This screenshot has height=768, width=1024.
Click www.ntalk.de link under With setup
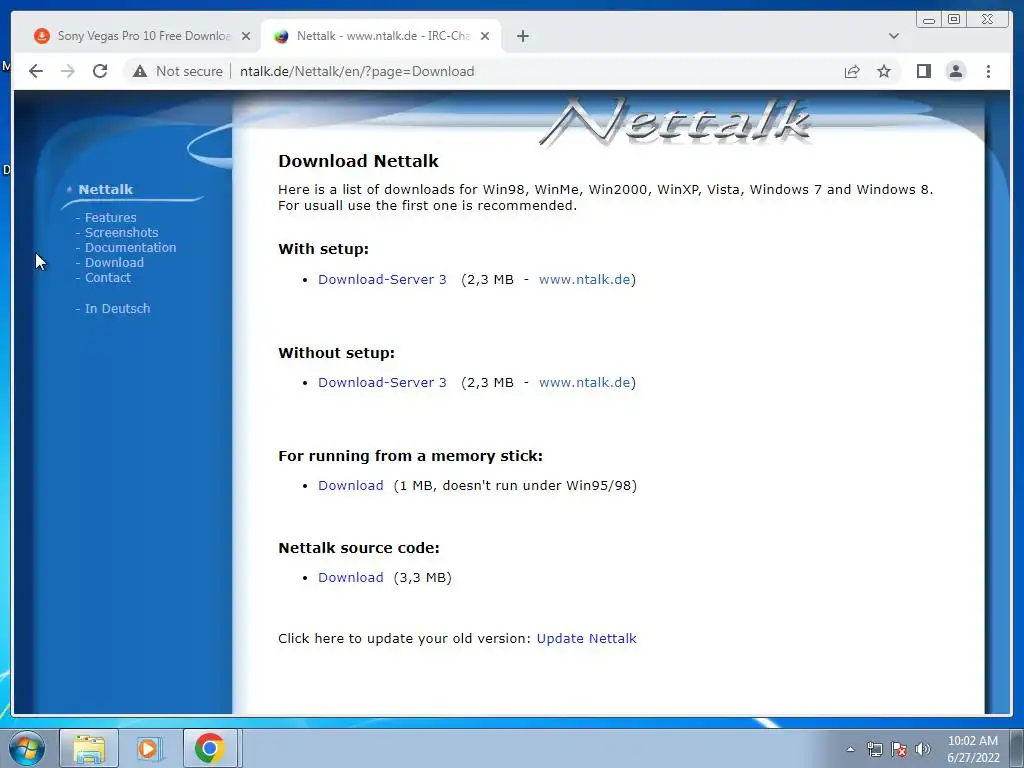click(x=584, y=280)
